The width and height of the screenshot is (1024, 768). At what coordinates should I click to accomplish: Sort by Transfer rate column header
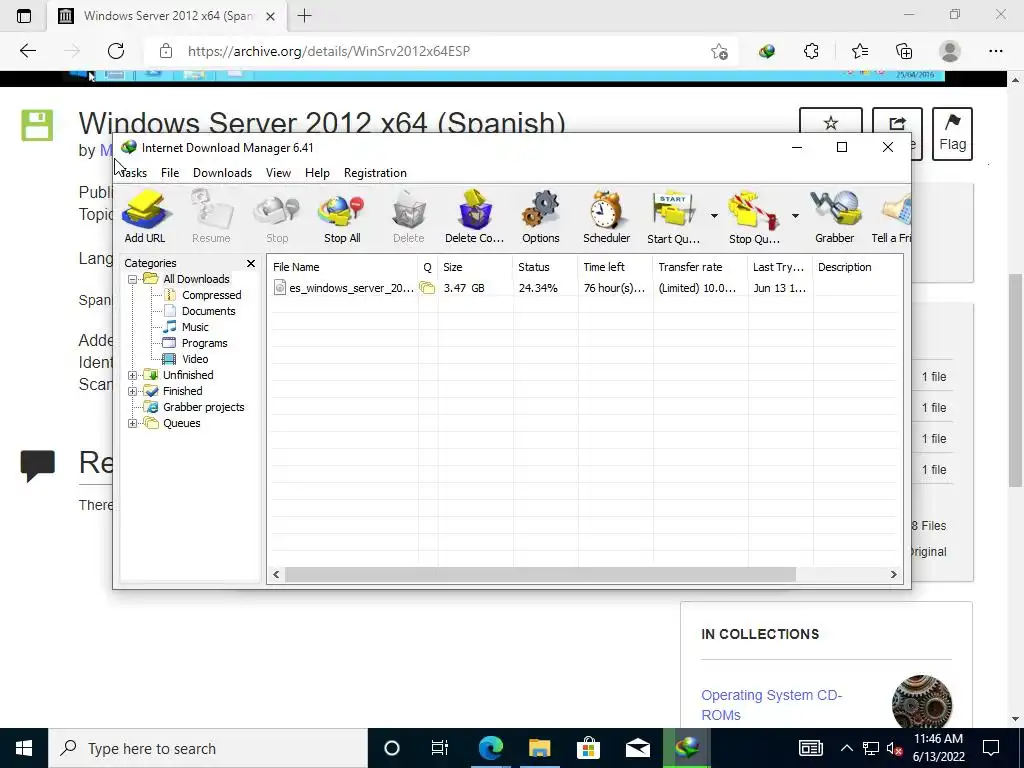[x=700, y=267]
